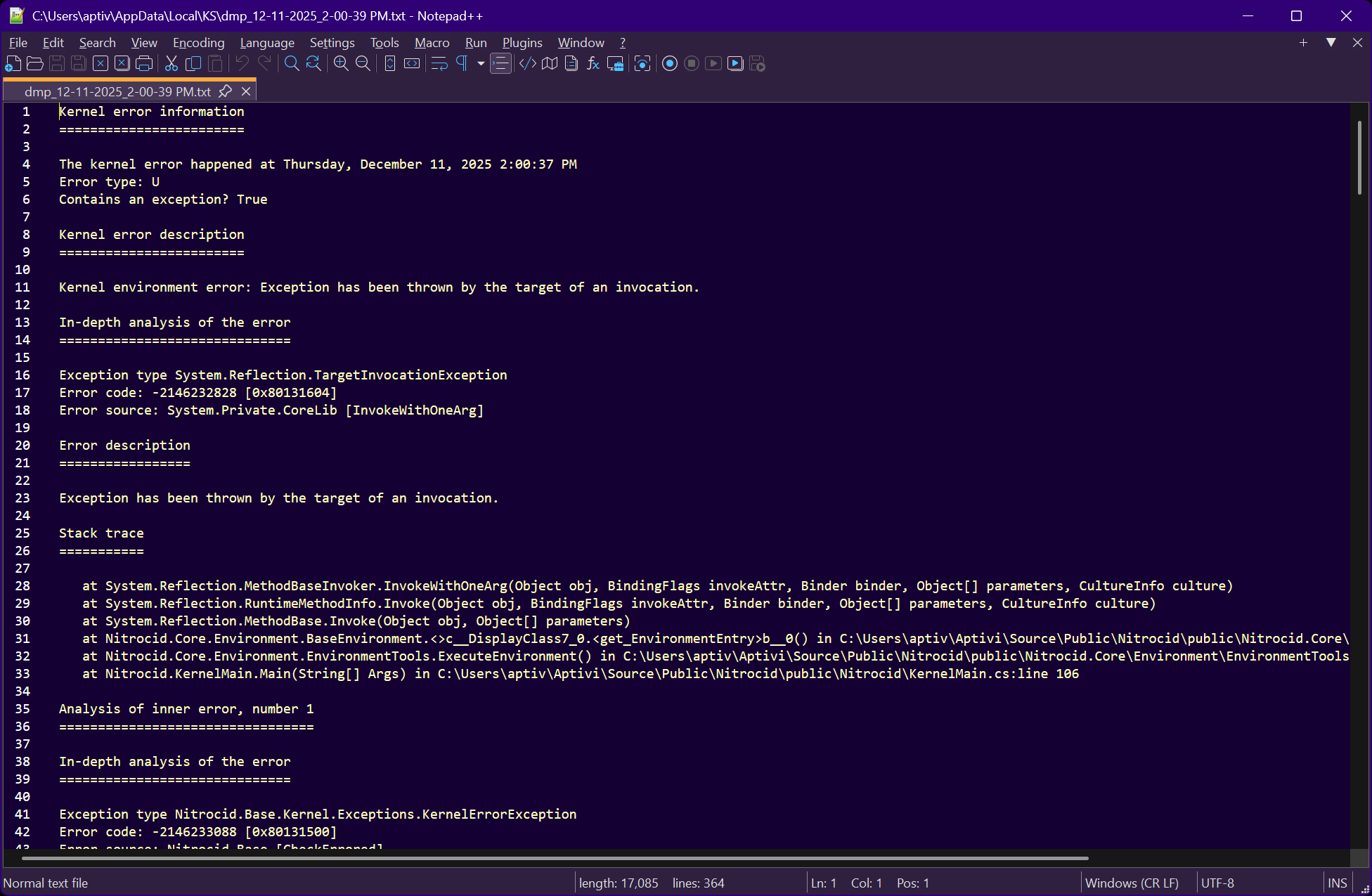Open Find with magnifier icon

pos(292,64)
